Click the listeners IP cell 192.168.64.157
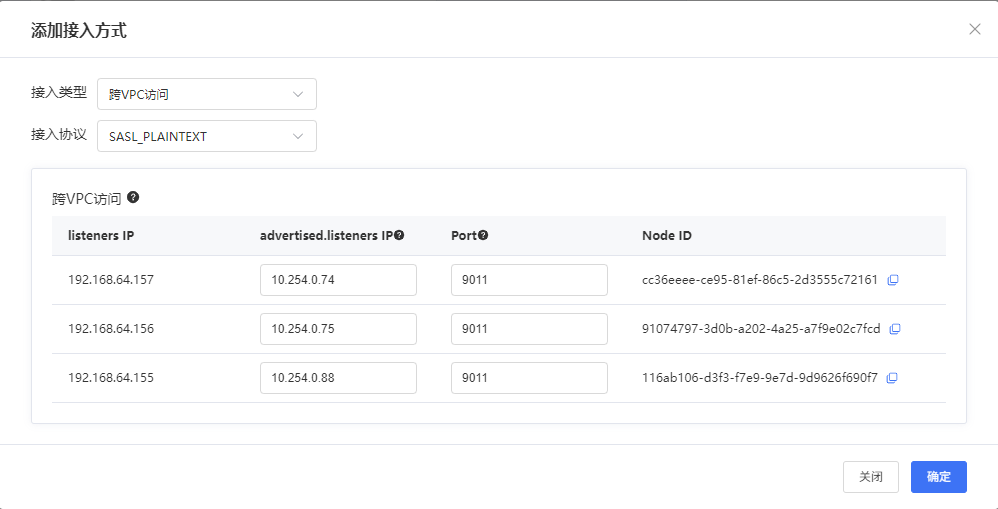Viewport: 998px width, 509px height. point(111,280)
